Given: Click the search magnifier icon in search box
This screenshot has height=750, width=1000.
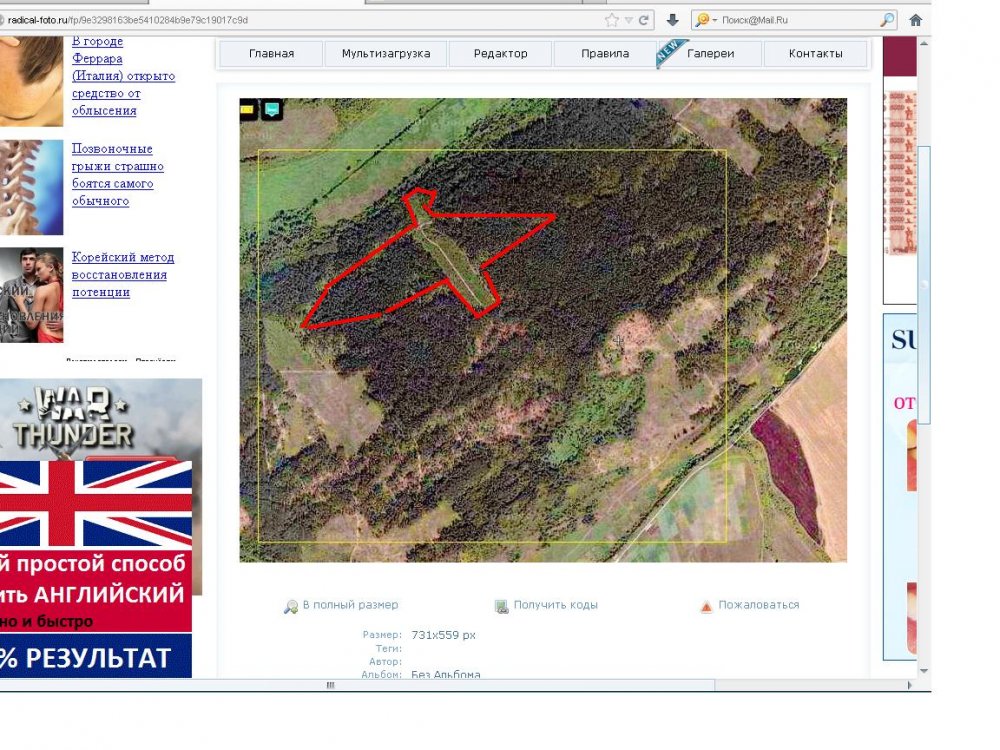Looking at the screenshot, I should (x=887, y=20).
